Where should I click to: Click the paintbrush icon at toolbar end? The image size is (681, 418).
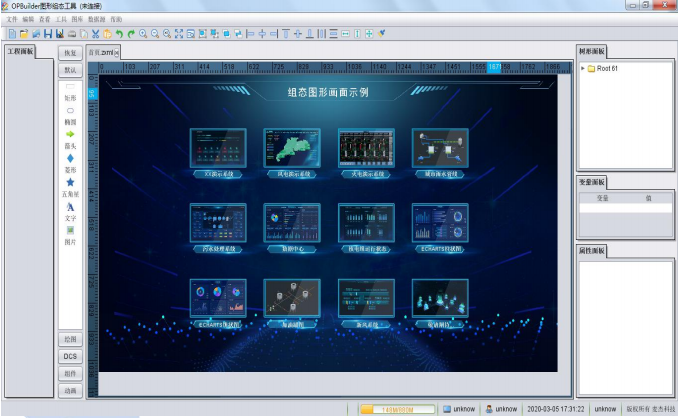(381, 33)
